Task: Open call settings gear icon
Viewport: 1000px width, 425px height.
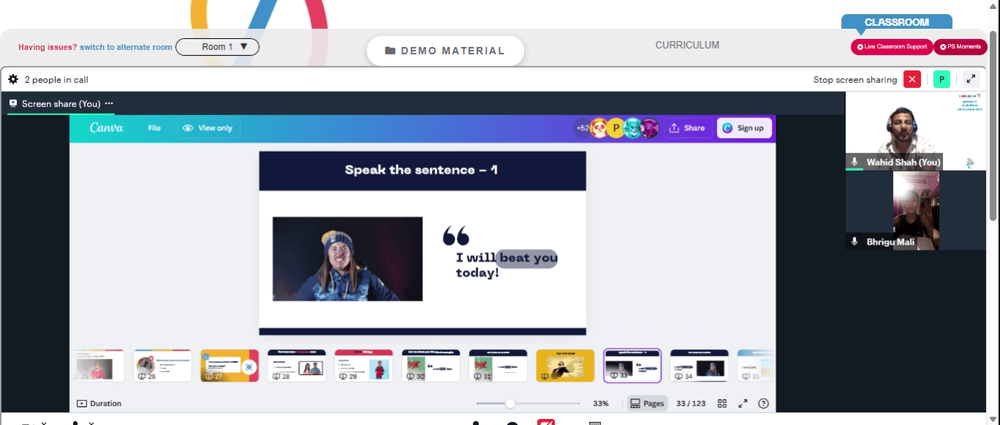Action: [13, 80]
